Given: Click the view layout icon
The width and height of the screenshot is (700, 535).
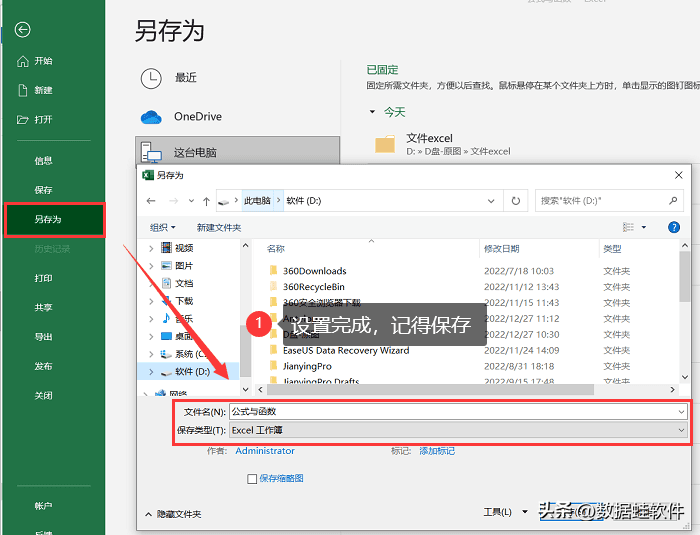Looking at the screenshot, I should [629, 227].
